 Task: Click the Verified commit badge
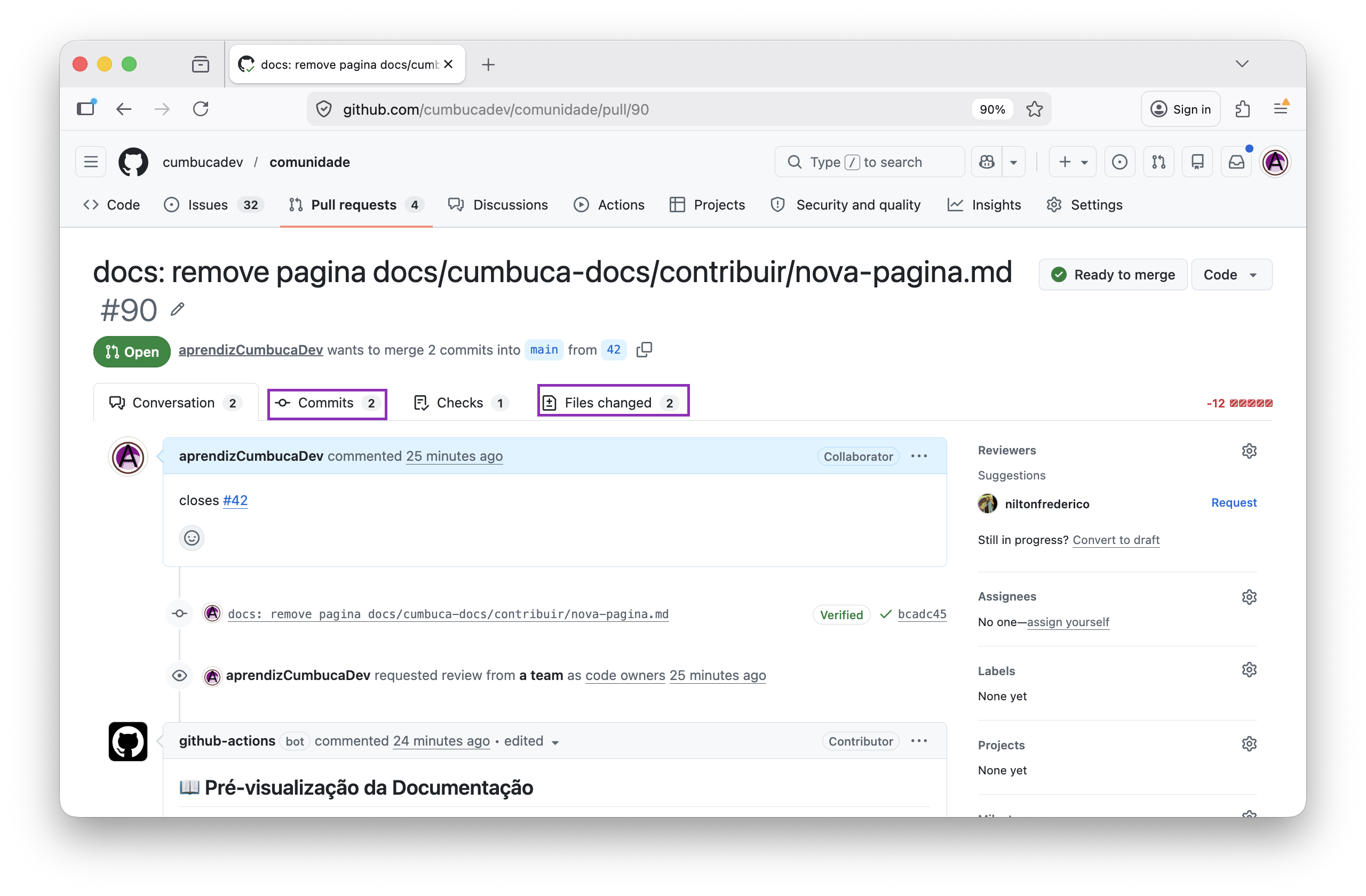click(841, 614)
